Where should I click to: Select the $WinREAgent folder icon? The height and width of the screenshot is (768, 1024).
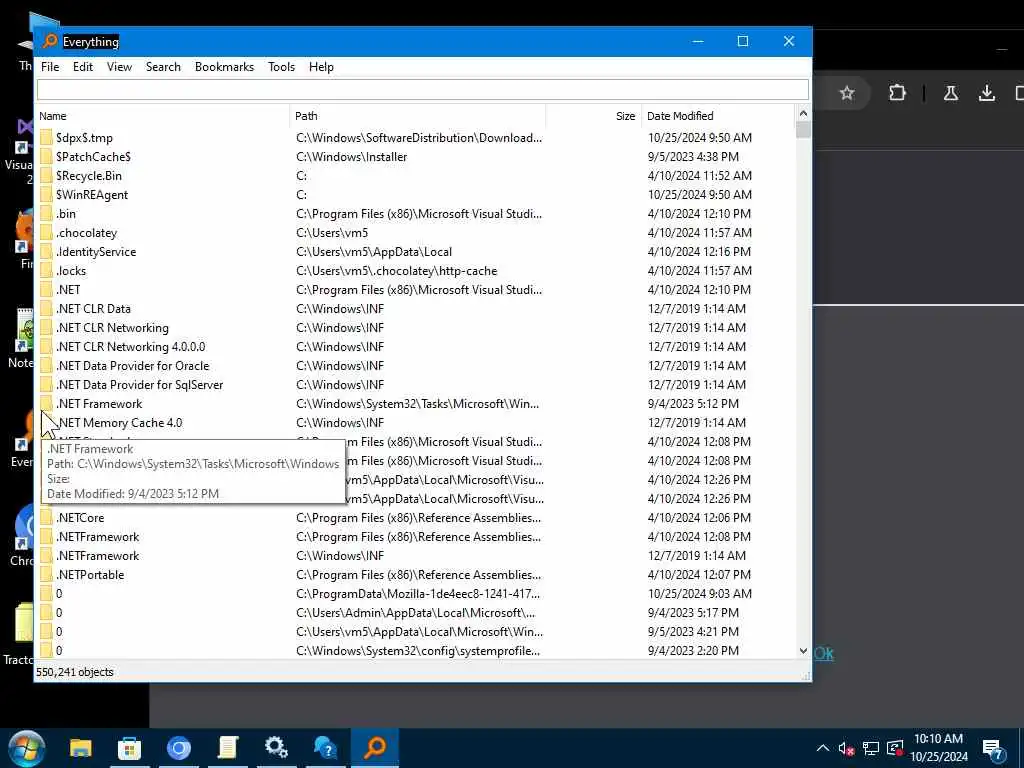[x=46, y=195]
